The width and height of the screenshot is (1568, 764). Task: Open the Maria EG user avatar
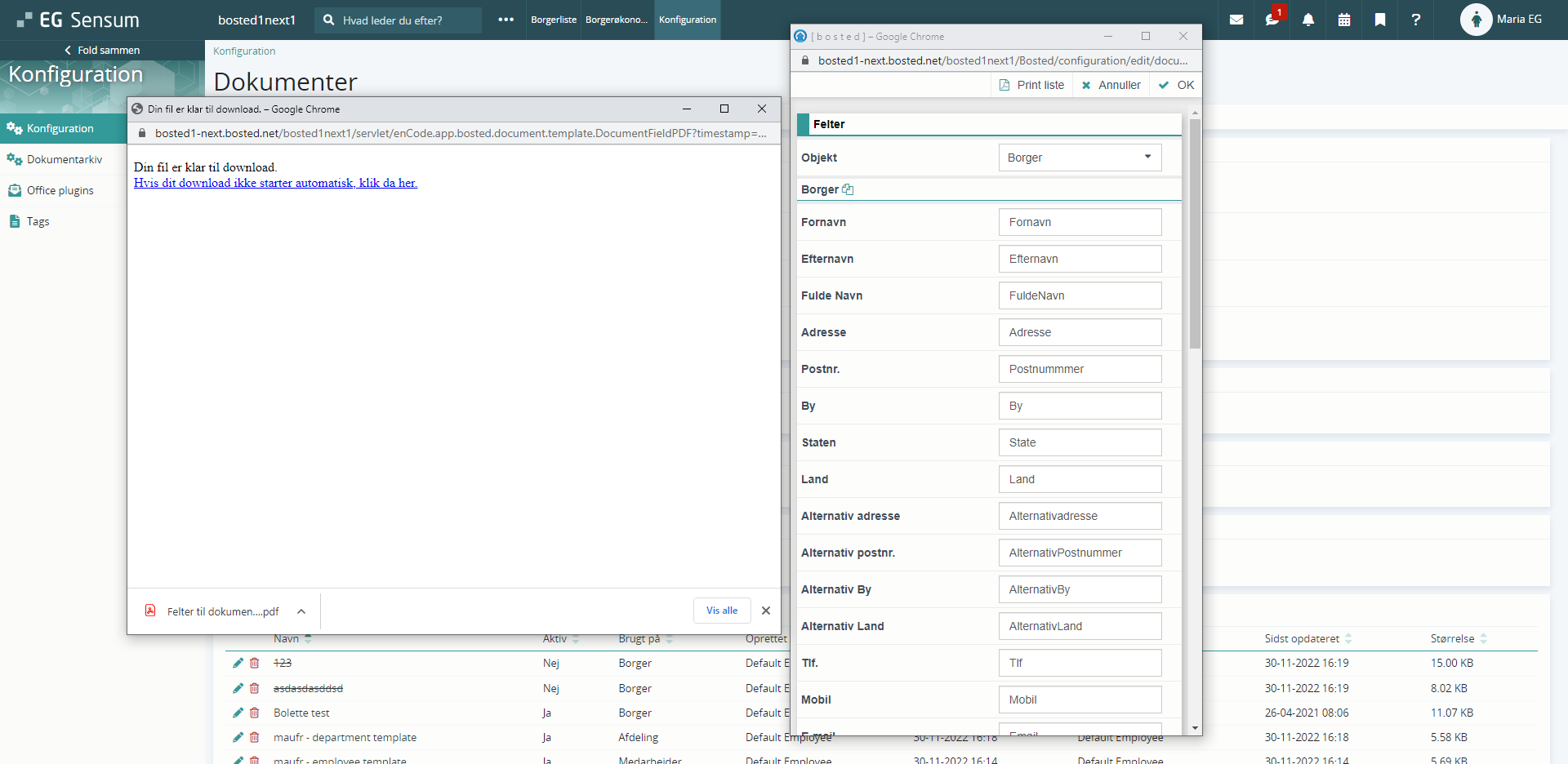[x=1476, y=20]
